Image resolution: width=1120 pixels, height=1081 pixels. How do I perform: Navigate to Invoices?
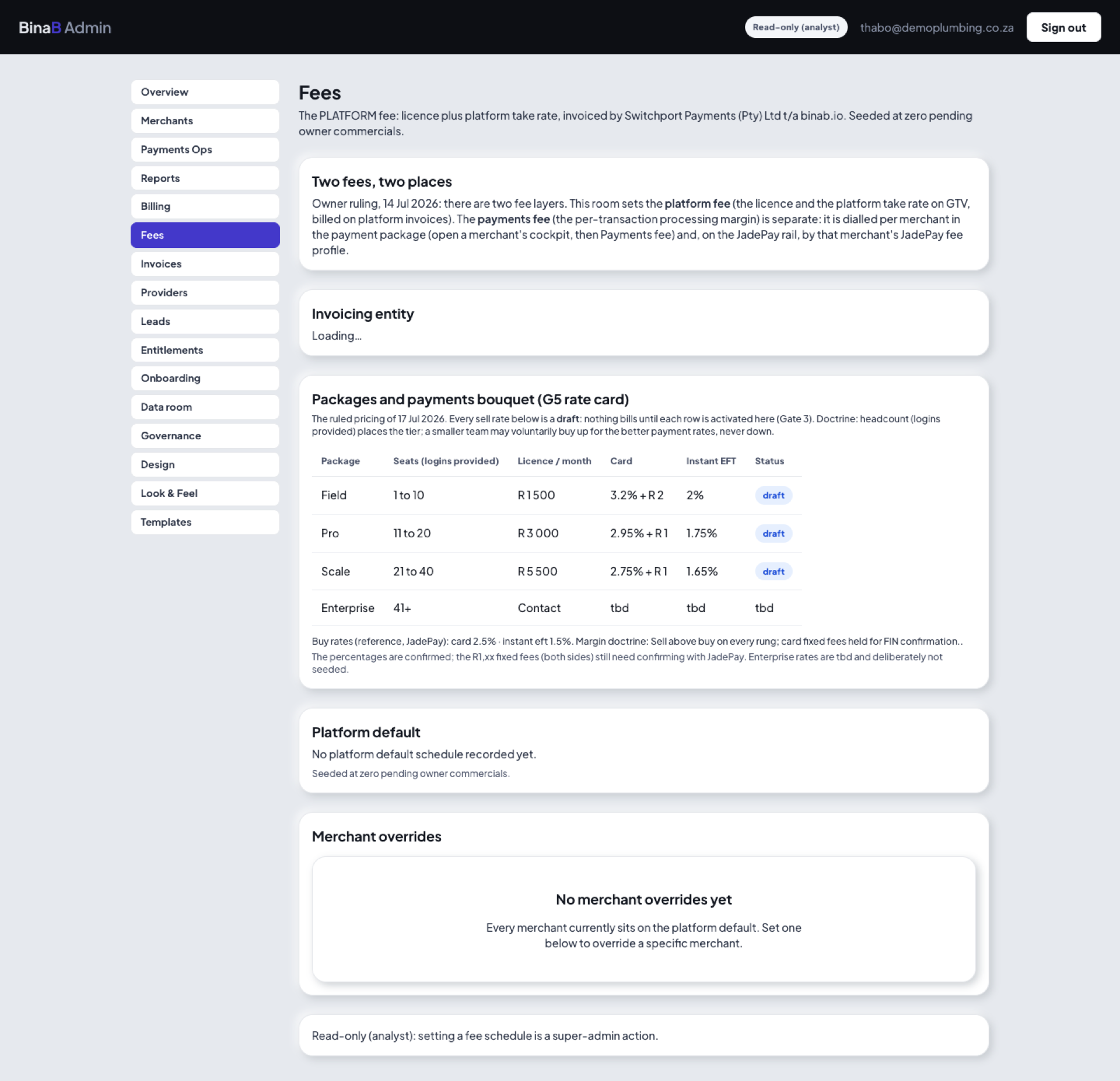pos(205,264)
